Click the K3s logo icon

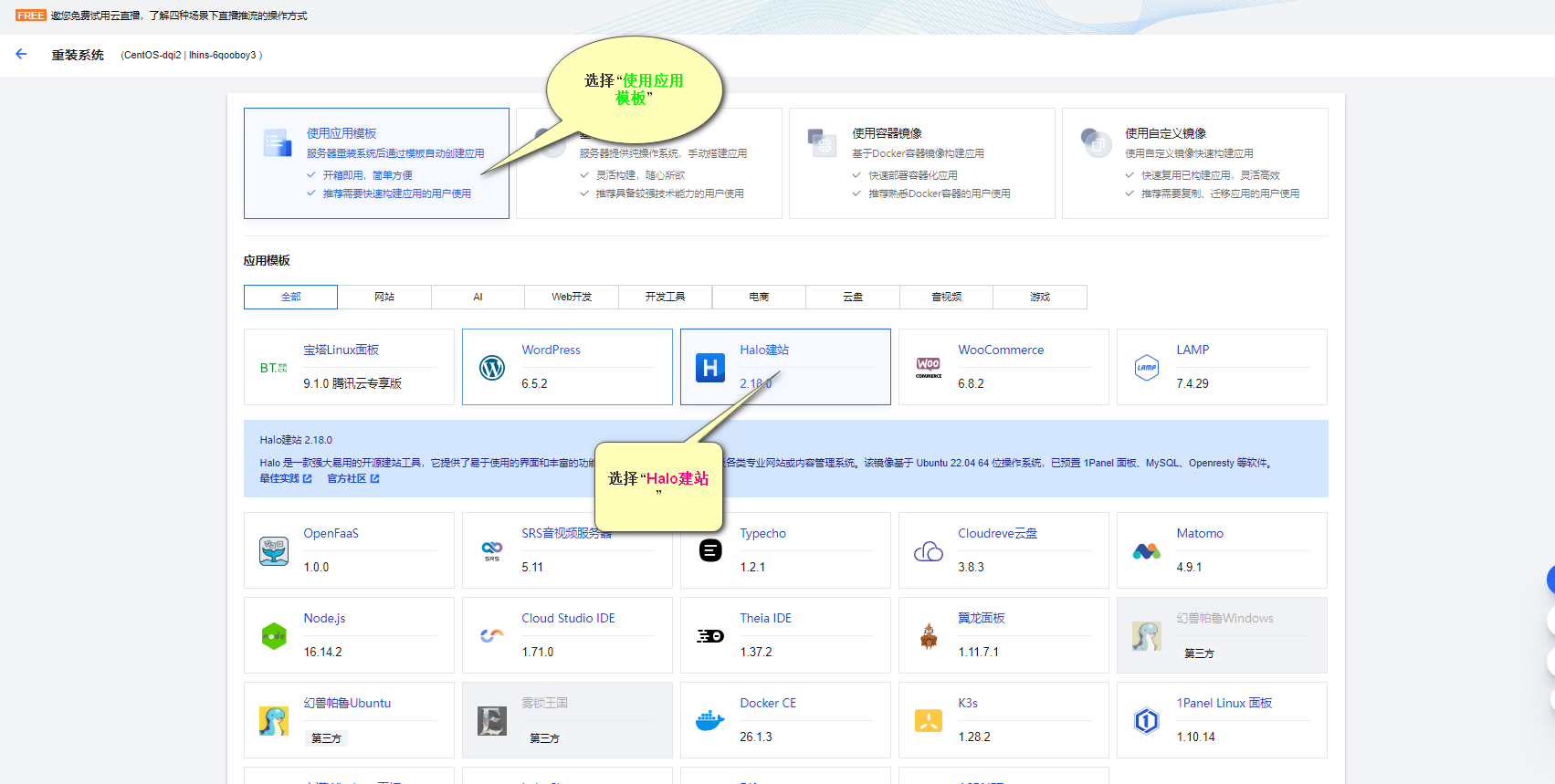pyautogui.click(x=929, y=721)
